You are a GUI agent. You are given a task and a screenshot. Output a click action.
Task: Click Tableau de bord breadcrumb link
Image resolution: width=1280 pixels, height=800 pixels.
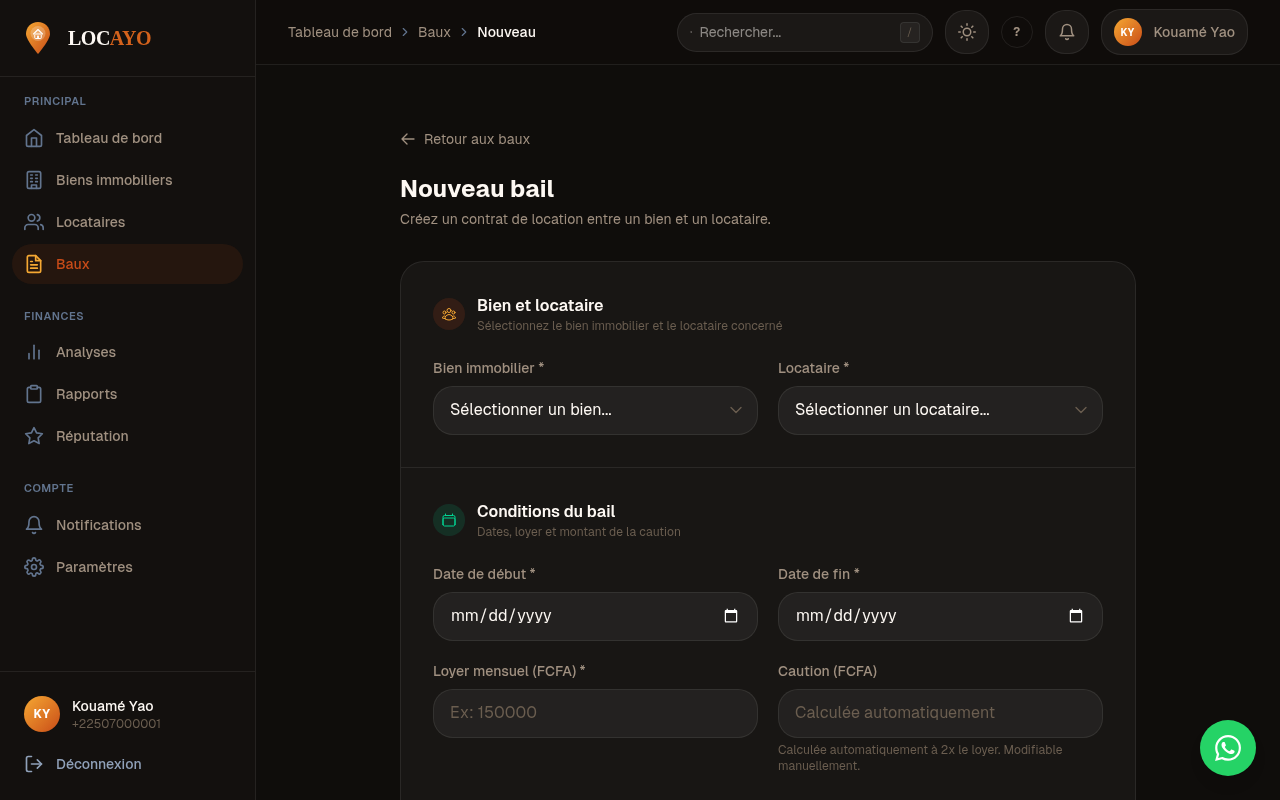click(340, 32)
